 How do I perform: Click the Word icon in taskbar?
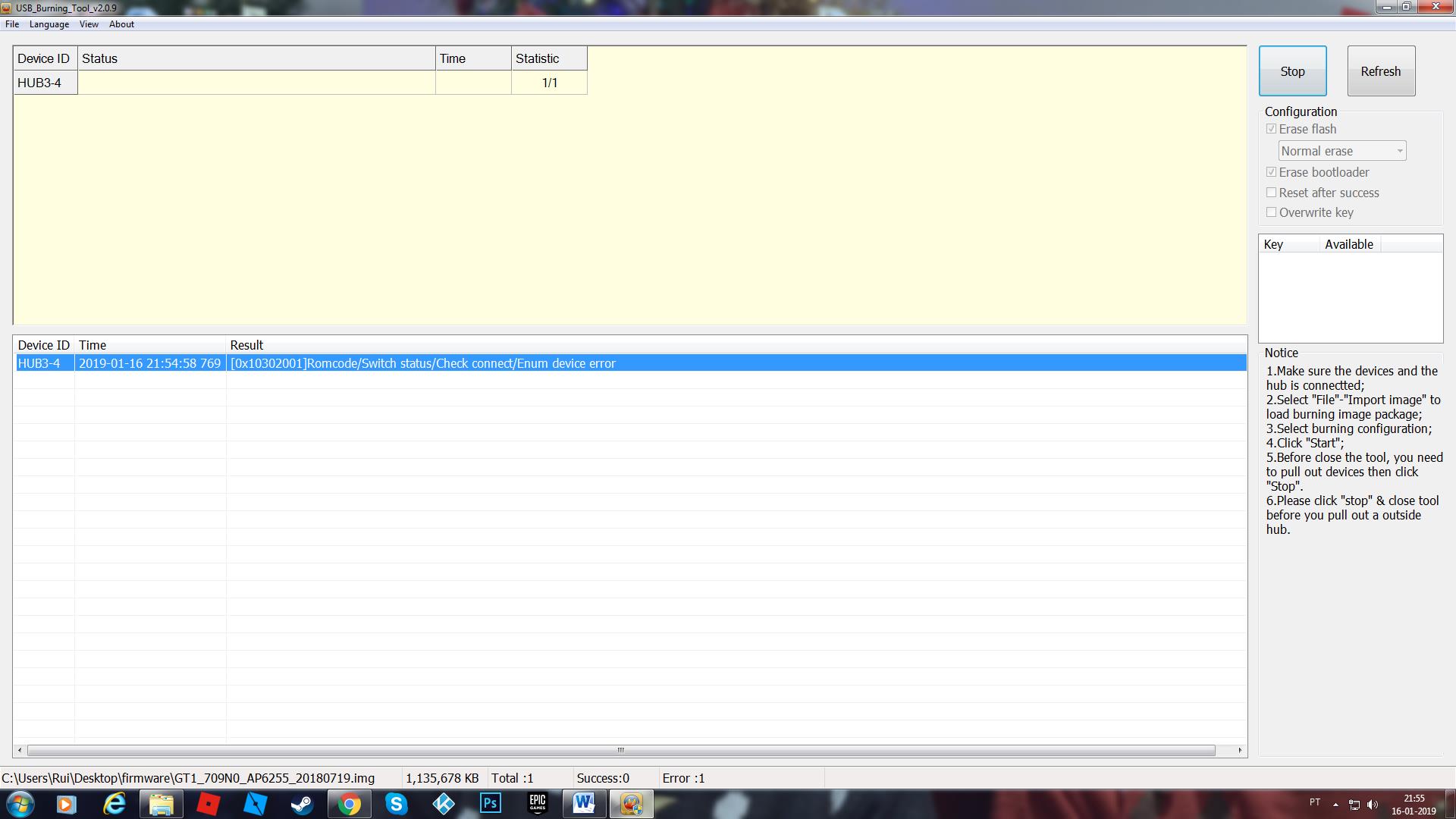[x=584, y=803]
